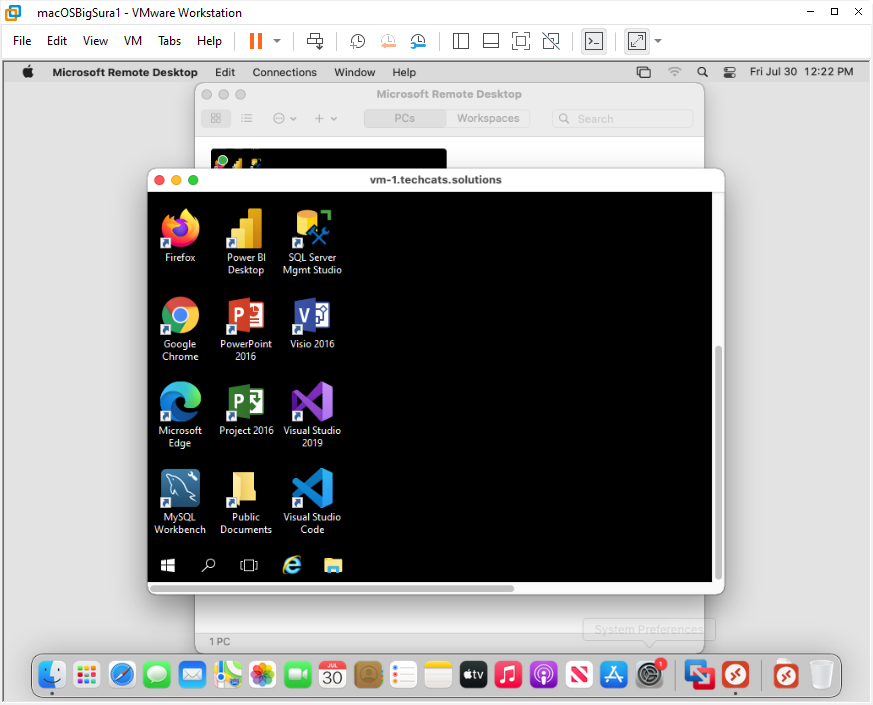
Task: Send Ctrl+Alt+Del to virtual machine
Action: [x=315, y=41]
